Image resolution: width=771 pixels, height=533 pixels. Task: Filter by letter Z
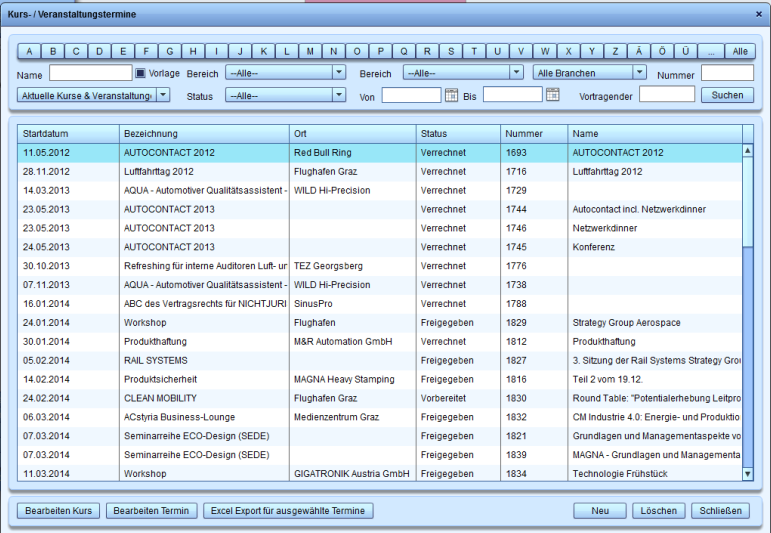[x=615, y=51]
